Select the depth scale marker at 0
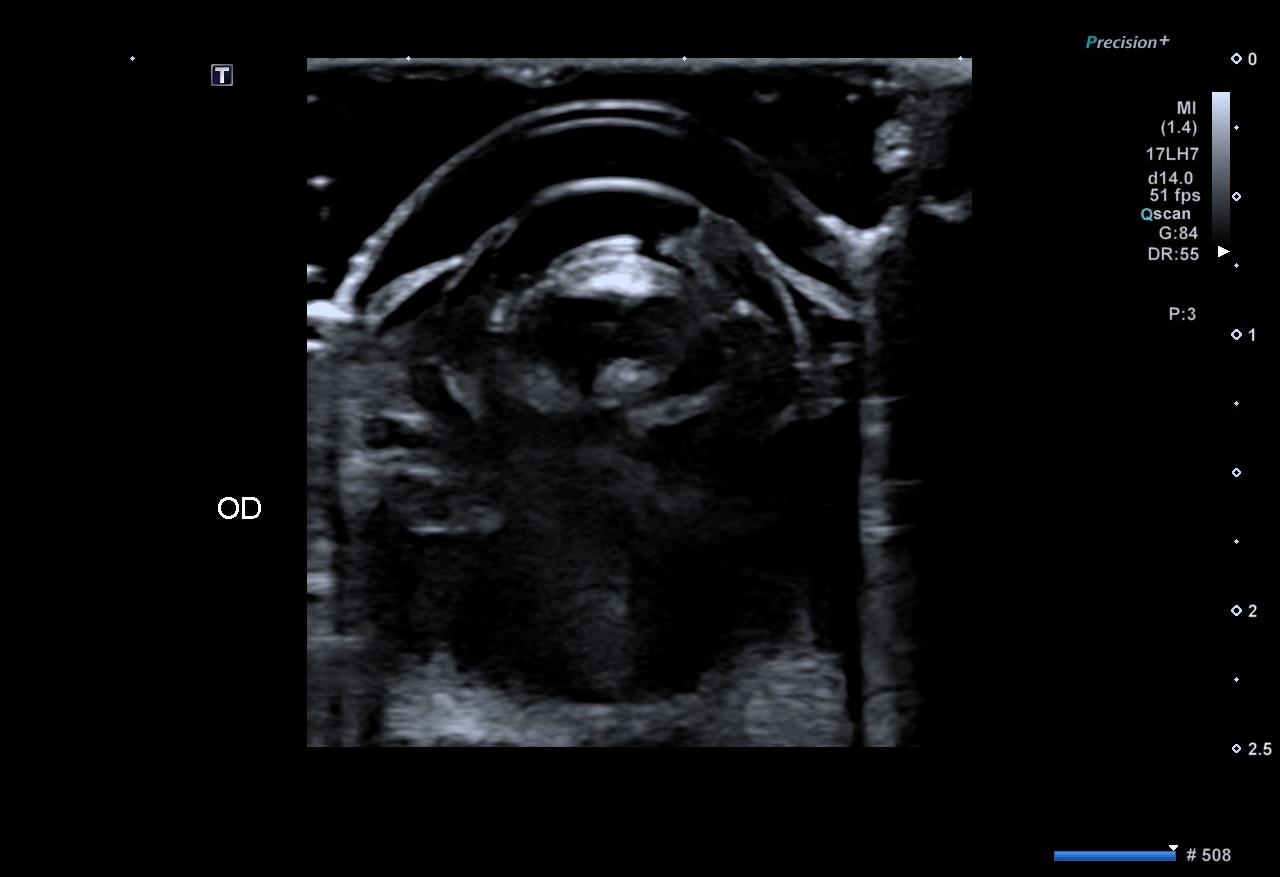The width and height of the screenshot is (1280, 877). point(1237,59)
